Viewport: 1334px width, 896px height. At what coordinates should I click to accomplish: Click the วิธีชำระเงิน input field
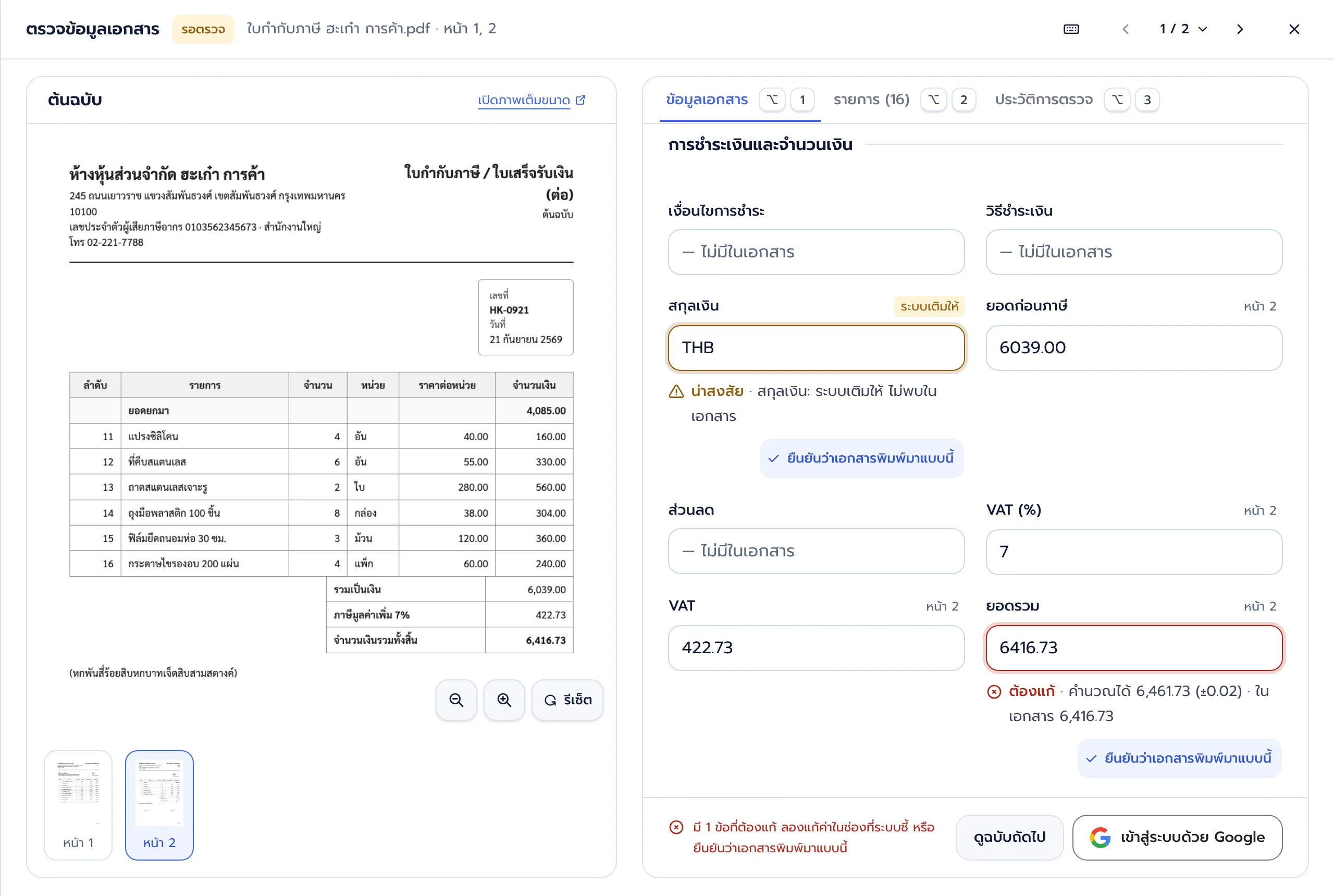pyautogui.click(x=1134, y=252)
